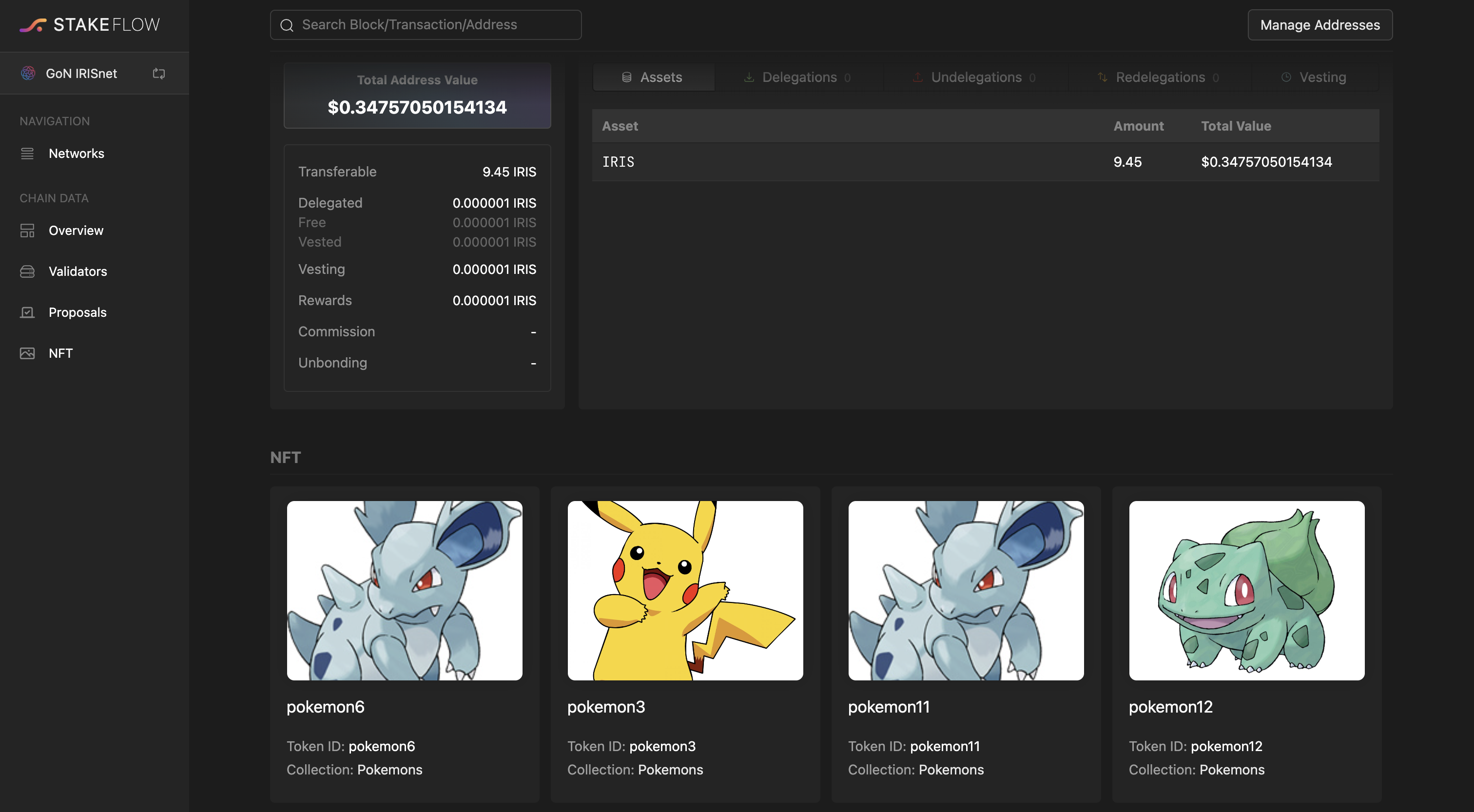Toggle the Assets tab selection
This screenshot has height=812, width=1474.
coord(654,77)
